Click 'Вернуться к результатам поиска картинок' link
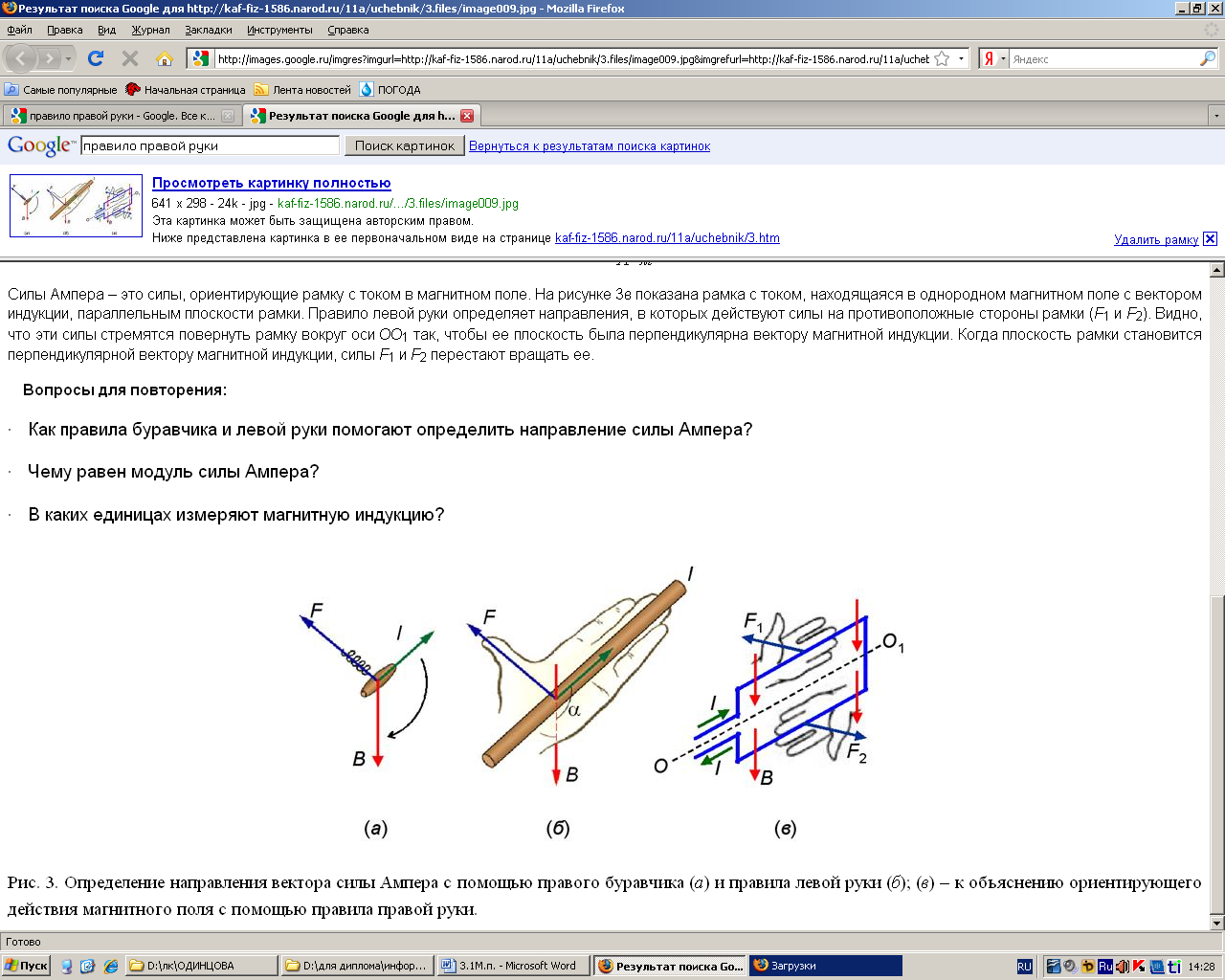The height and width of the screenshot is (980, 1225). pyautogui.click(x=590, y=146)
